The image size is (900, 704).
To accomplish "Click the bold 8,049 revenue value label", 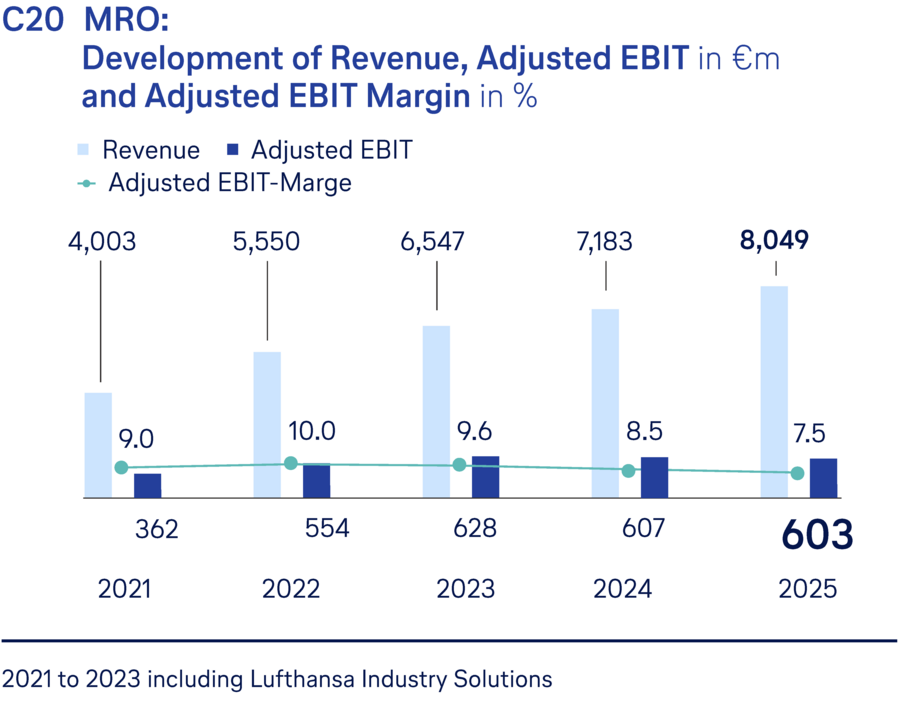I will pyautogui.click(x=775, y=241).
